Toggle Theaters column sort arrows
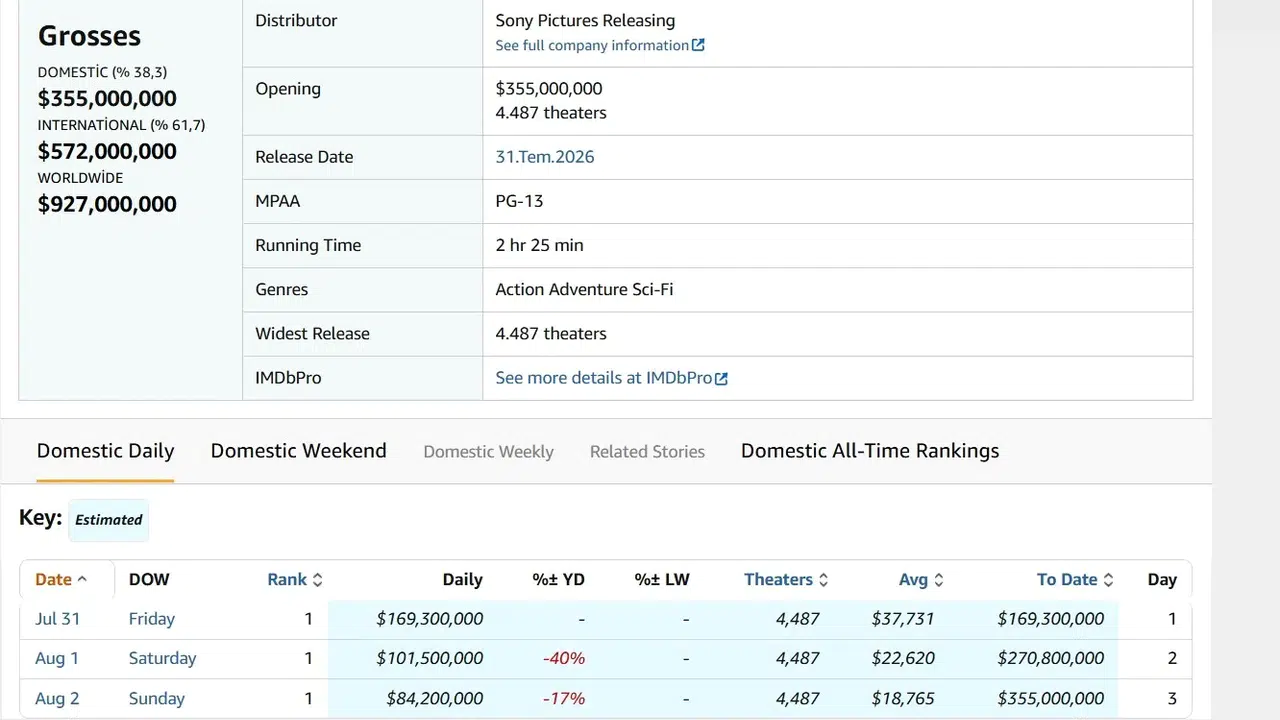Image resolution: width=1280 pixels, height=720 pixels. click(824, 580)
